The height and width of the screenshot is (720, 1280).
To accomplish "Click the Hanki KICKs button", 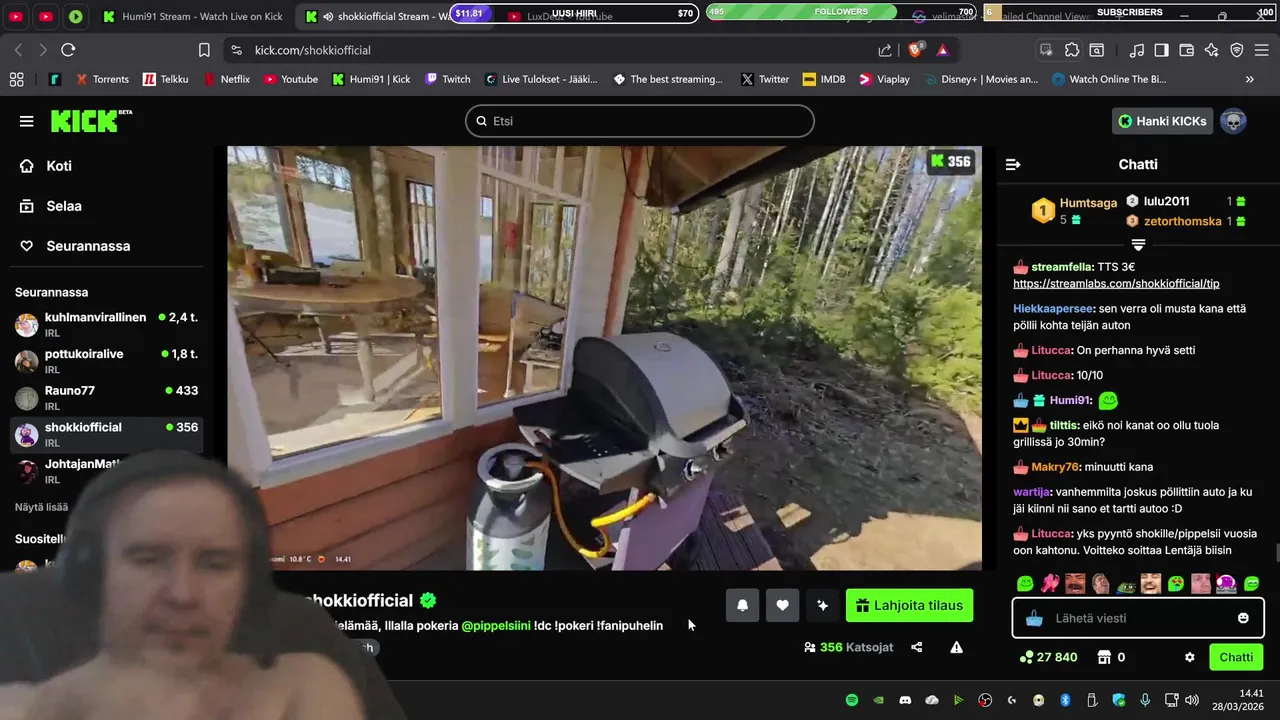I will pyautogui.click(x=1162, y=121).
